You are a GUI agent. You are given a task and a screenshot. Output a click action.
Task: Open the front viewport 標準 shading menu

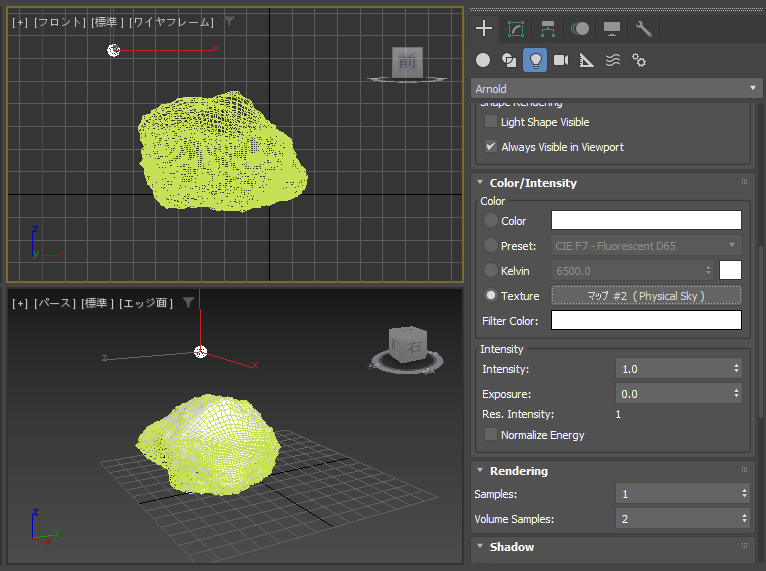107,22
